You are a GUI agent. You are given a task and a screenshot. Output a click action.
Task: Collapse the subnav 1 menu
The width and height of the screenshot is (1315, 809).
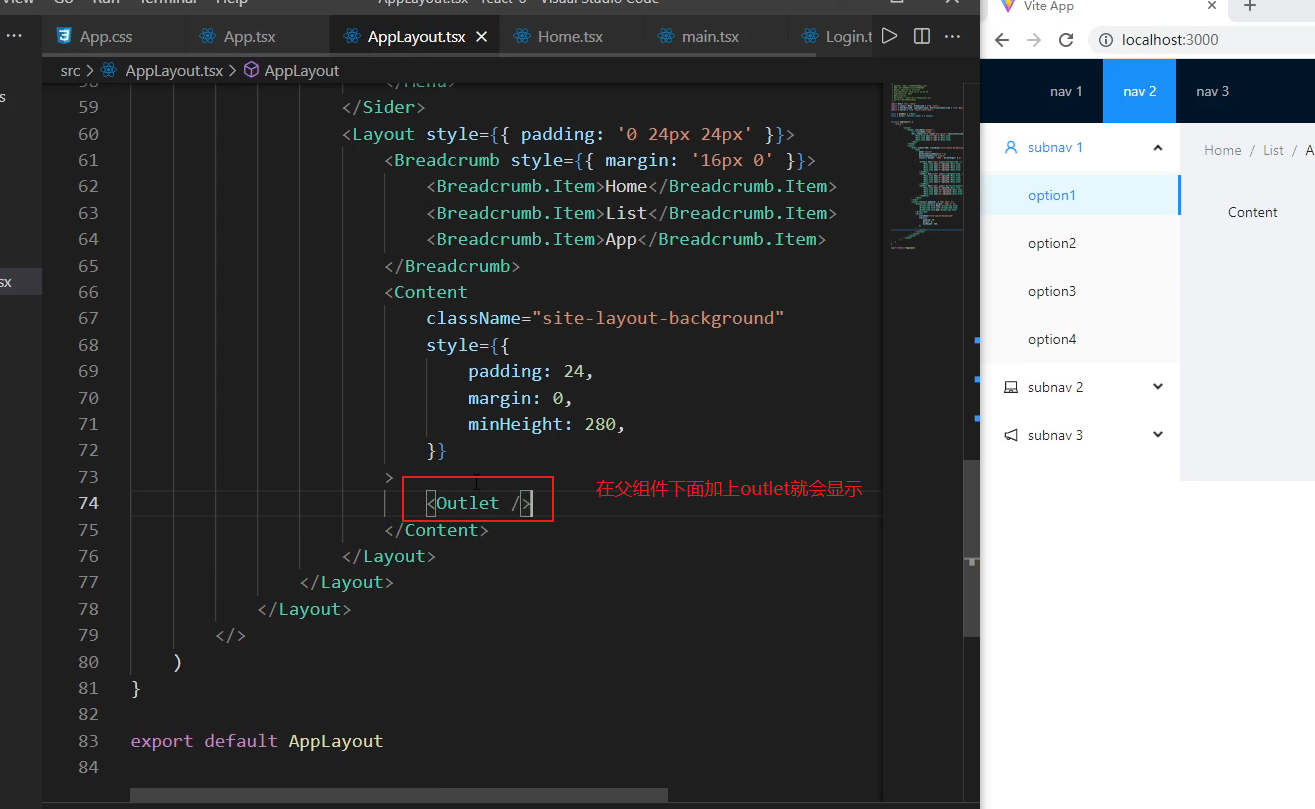(1157, 147)
